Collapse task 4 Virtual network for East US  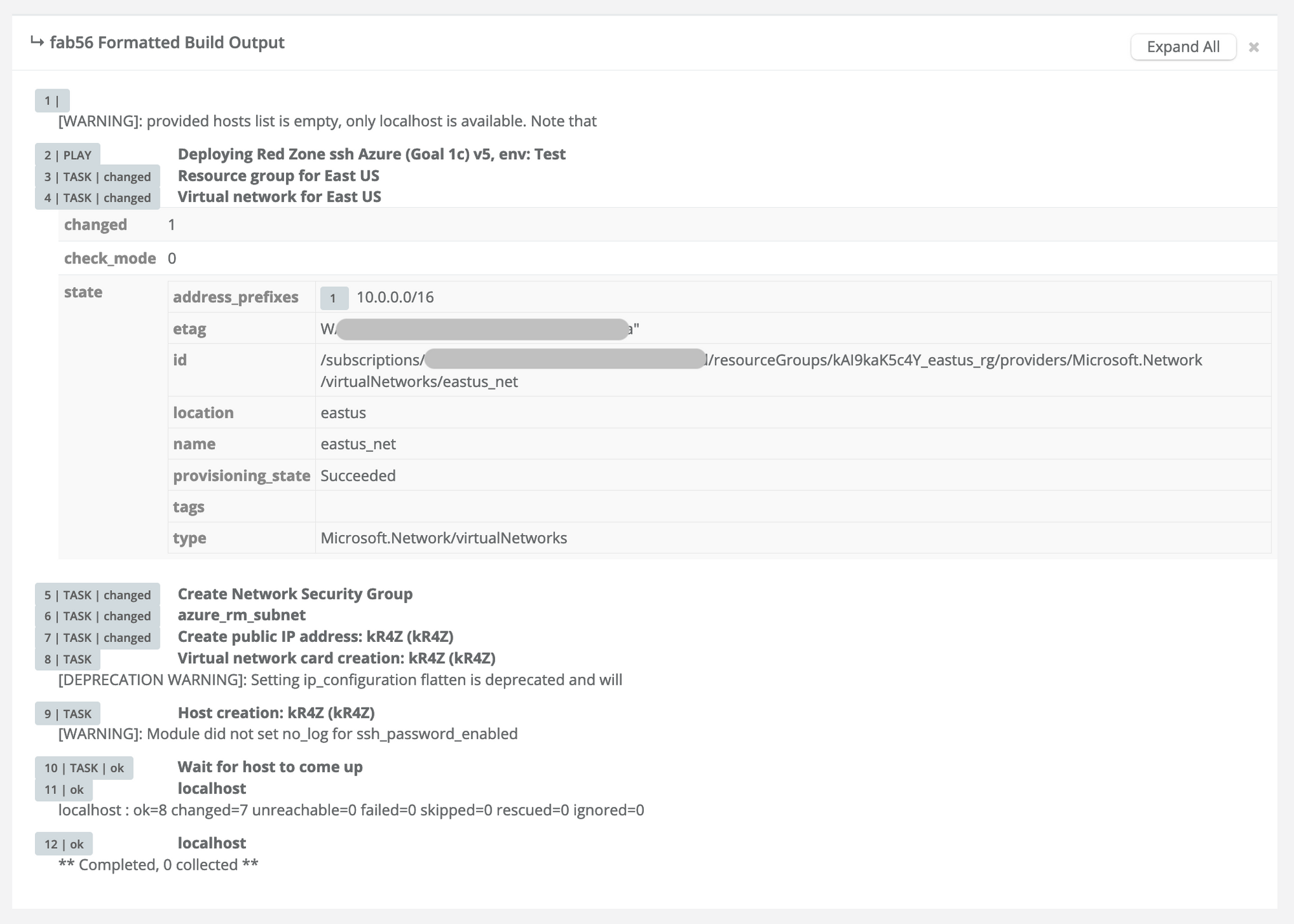(x=97, y=198)
